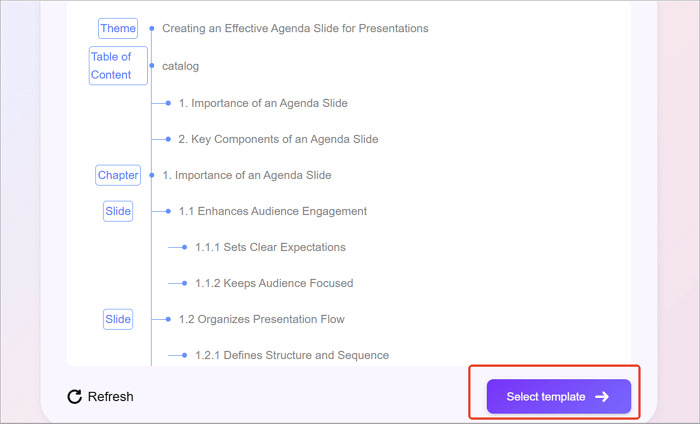Screen dimensions: 700x424
Task: Click the bullet node beside the Theme title
Action: 152,29
